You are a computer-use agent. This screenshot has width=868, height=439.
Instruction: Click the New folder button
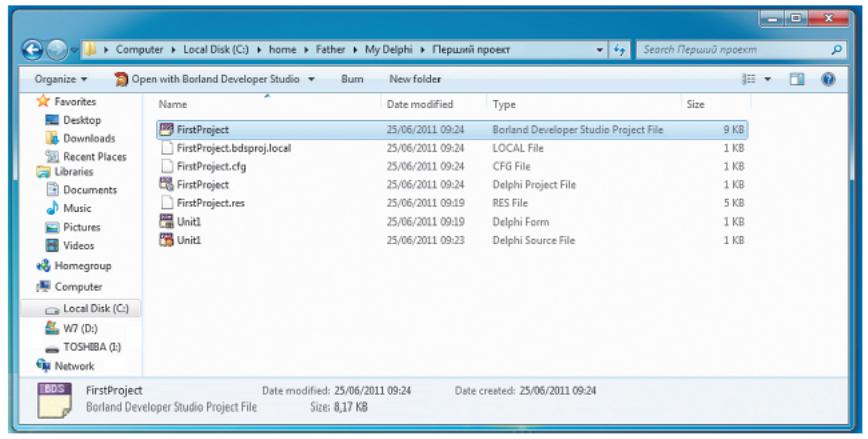(415, 79)
